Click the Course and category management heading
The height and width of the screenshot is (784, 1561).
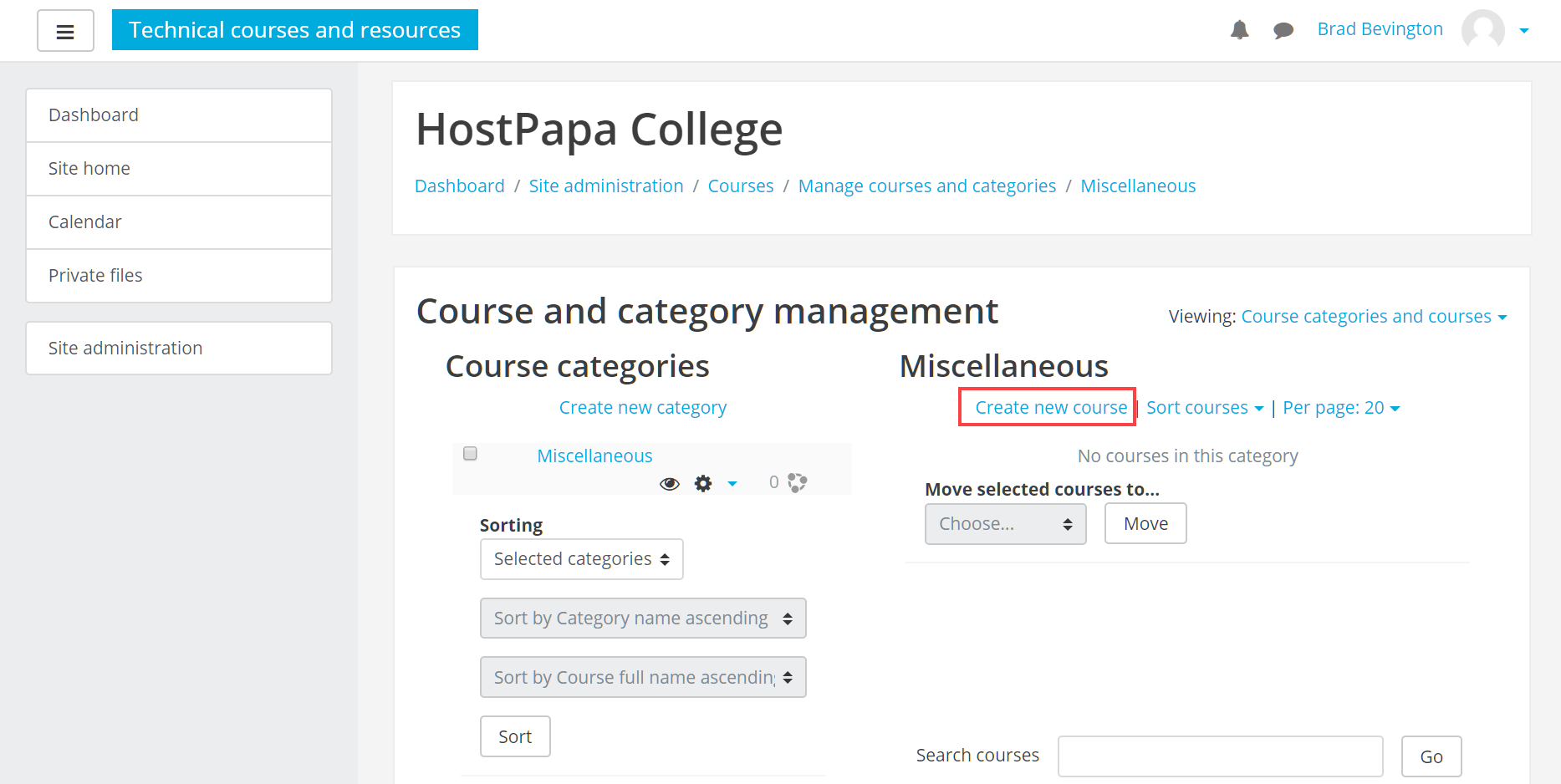pyautogui.click(x=707, y=312)
